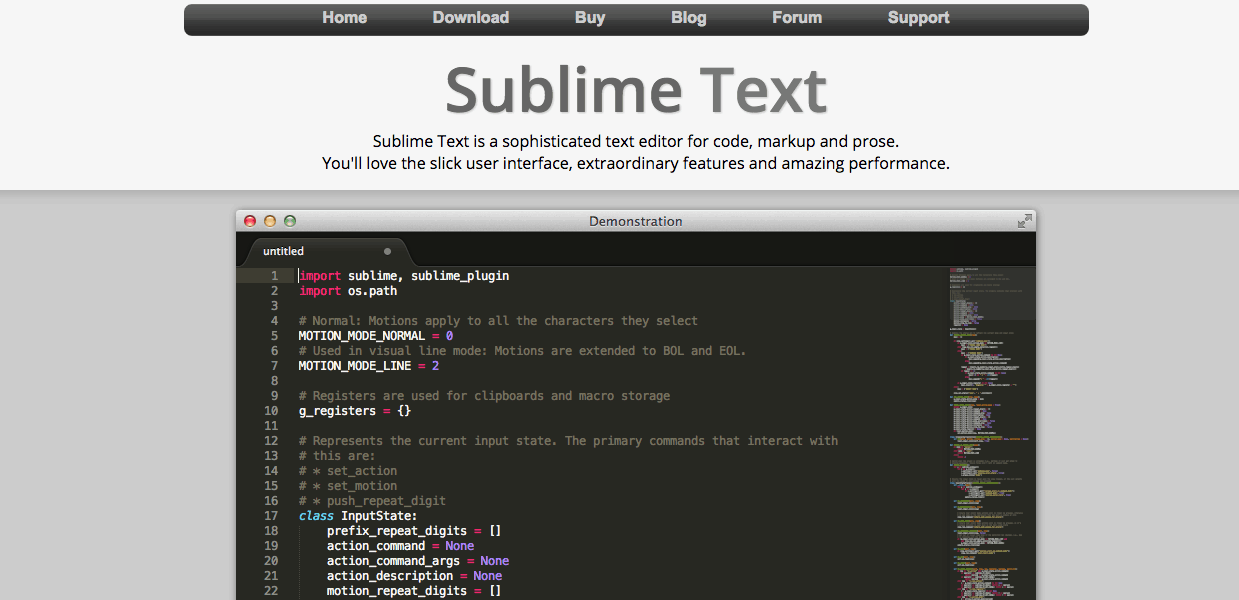Go to the Download page

point(470,18)
